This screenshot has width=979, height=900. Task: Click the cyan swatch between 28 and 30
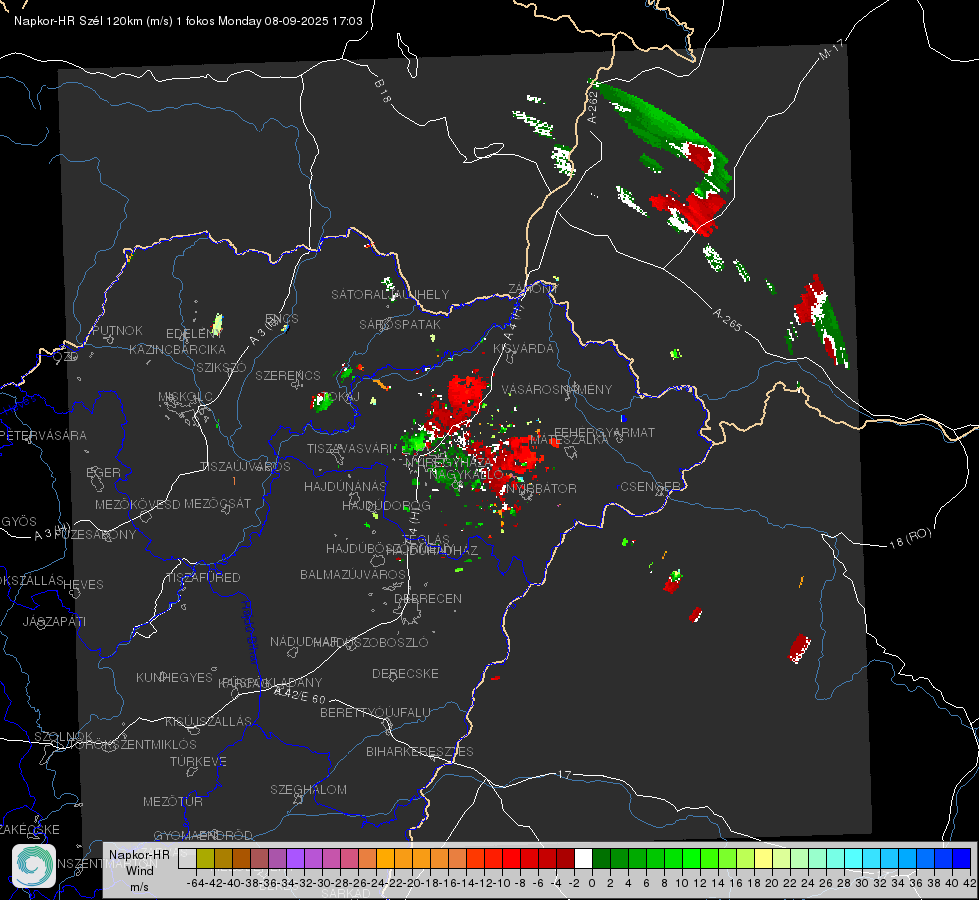coord(854,859)
